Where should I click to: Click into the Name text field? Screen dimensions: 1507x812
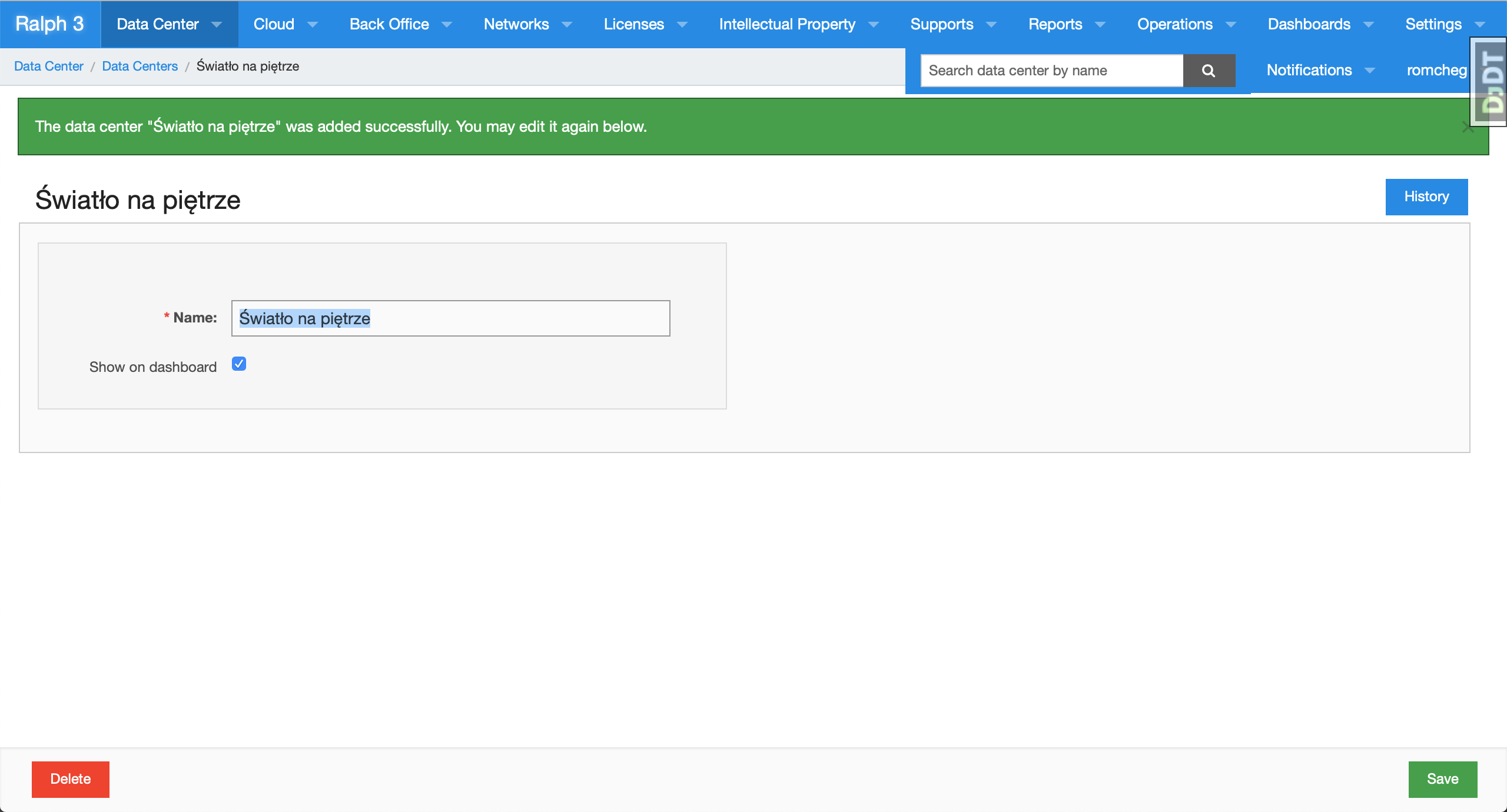(x=450, y=318)
